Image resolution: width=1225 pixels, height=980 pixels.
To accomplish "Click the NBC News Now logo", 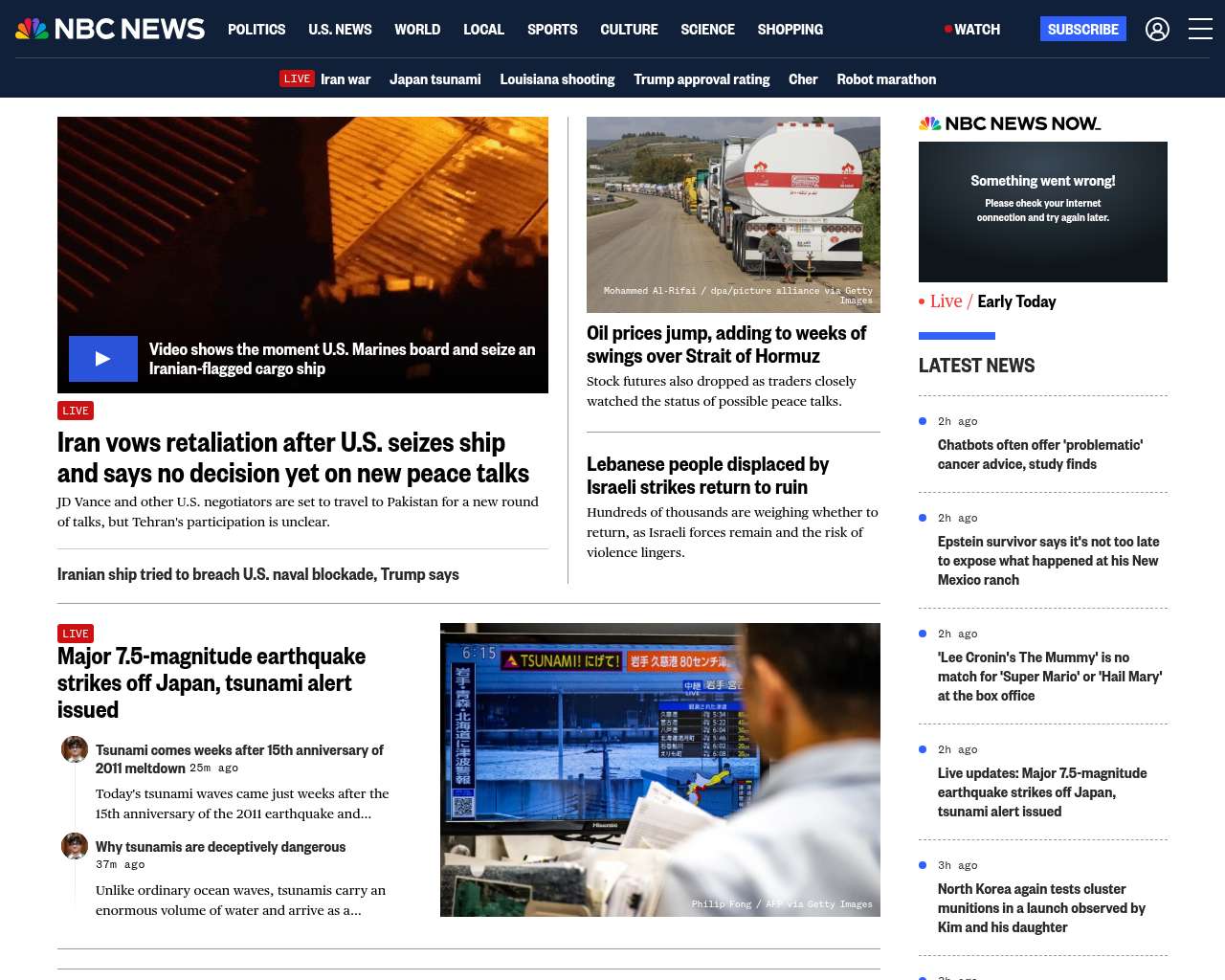I will tap(1010, 123).
